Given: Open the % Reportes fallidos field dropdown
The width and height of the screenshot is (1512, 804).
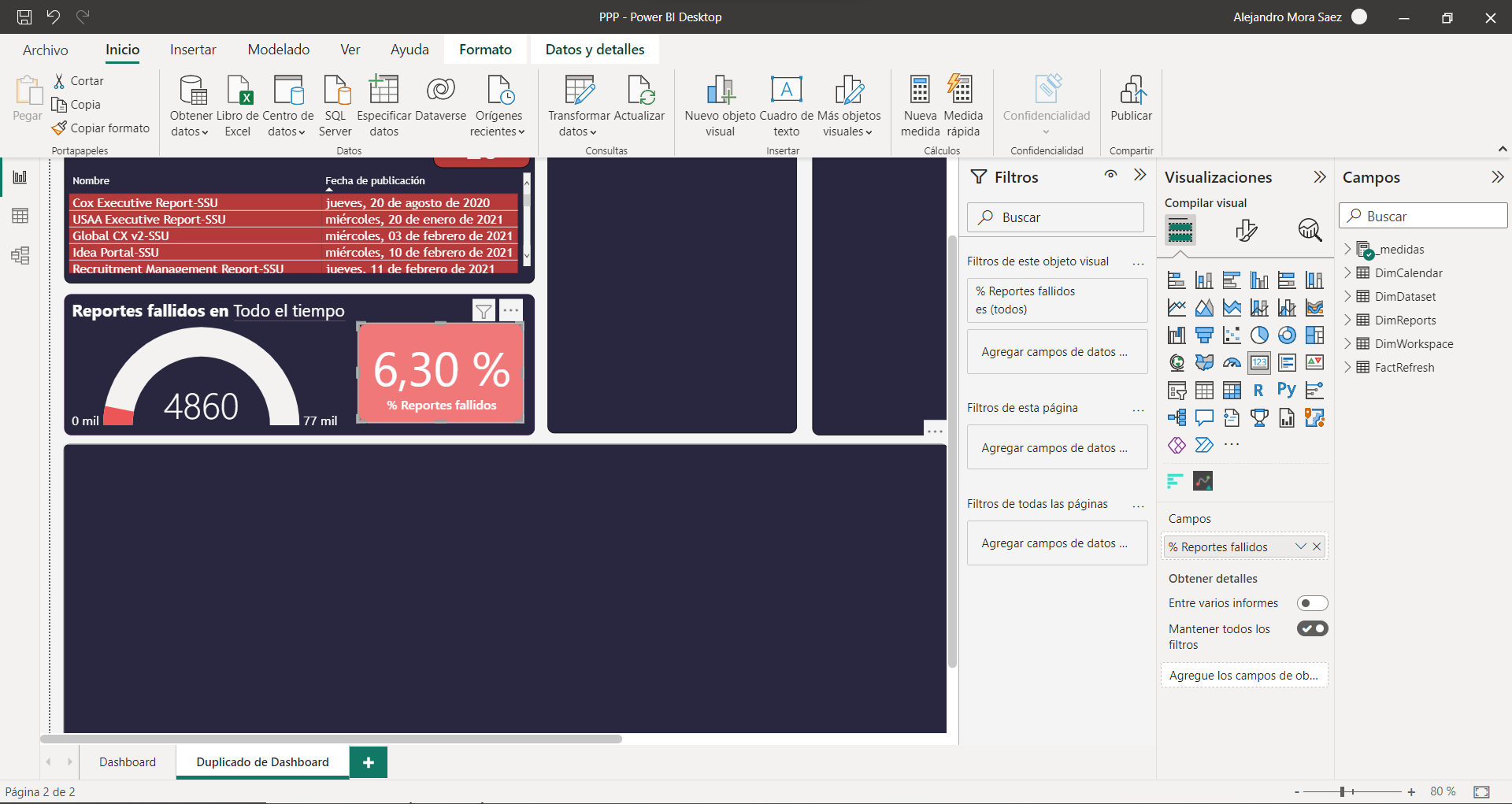Looking at the screenshot, I should click(1300, 546).
